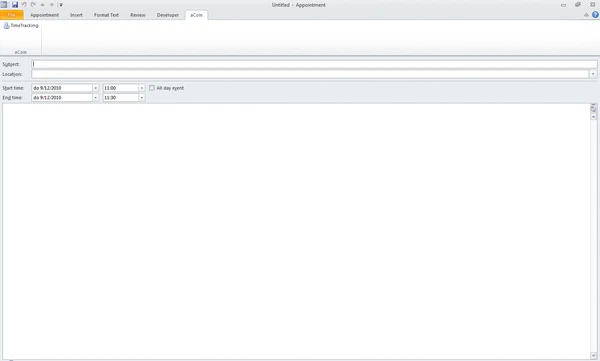The height and width of the screenshot is (361, 600).
Task: Click the Save icon in quick access toolbar
Action: pos(15,5)
